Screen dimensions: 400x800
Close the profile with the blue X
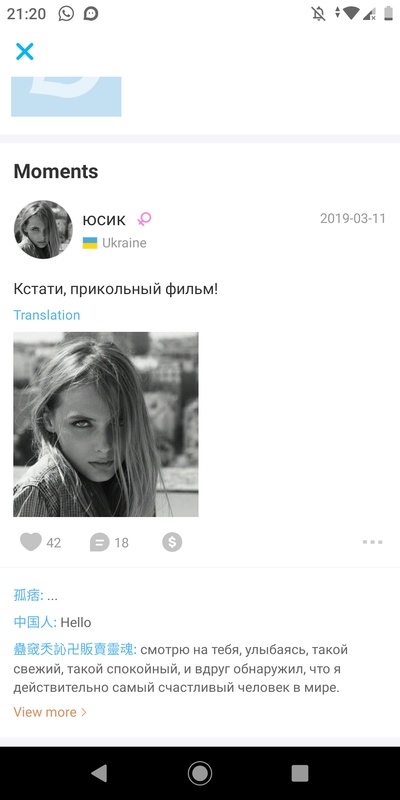24,52
